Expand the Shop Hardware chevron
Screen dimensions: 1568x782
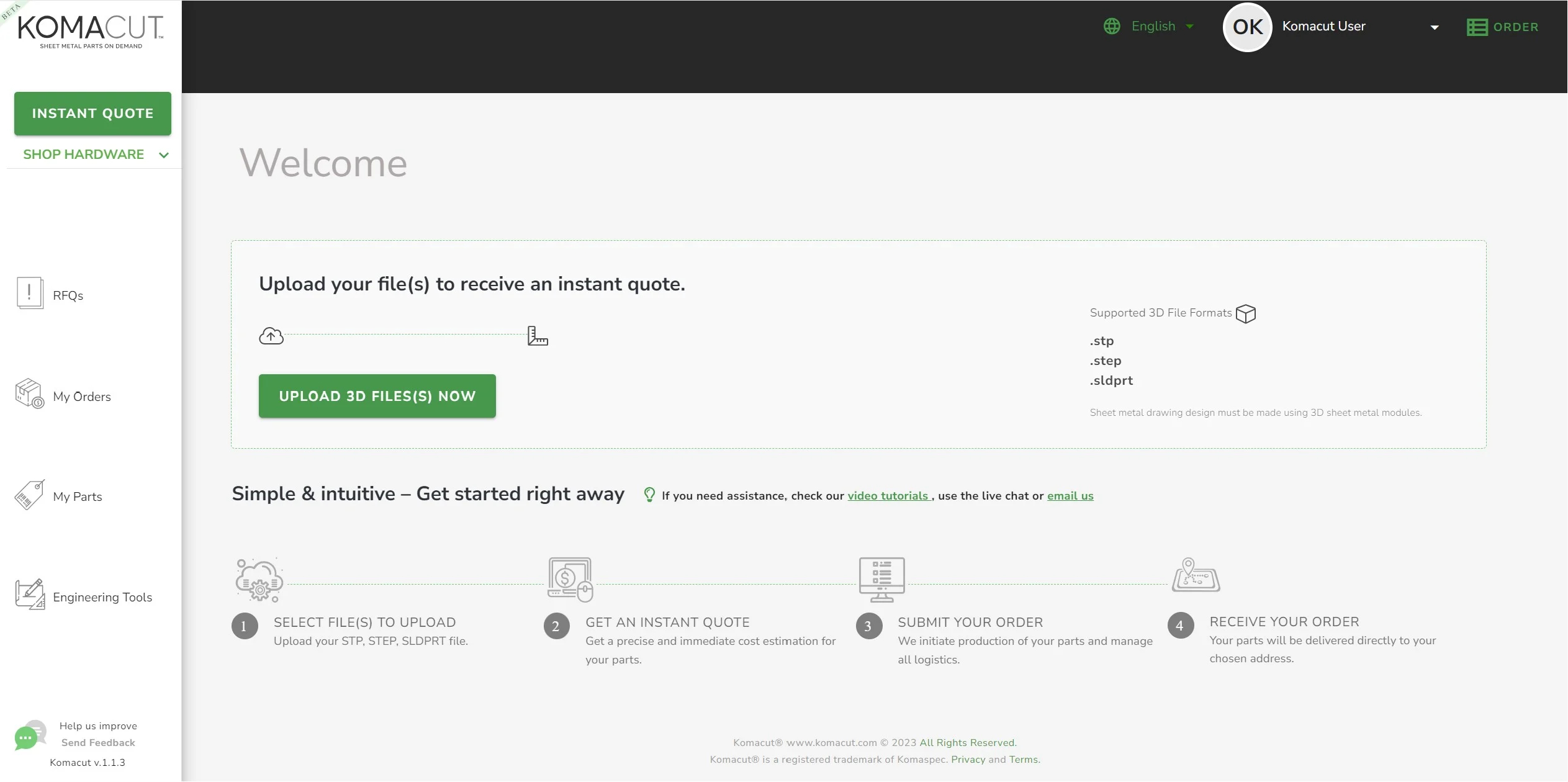[164, 155]
